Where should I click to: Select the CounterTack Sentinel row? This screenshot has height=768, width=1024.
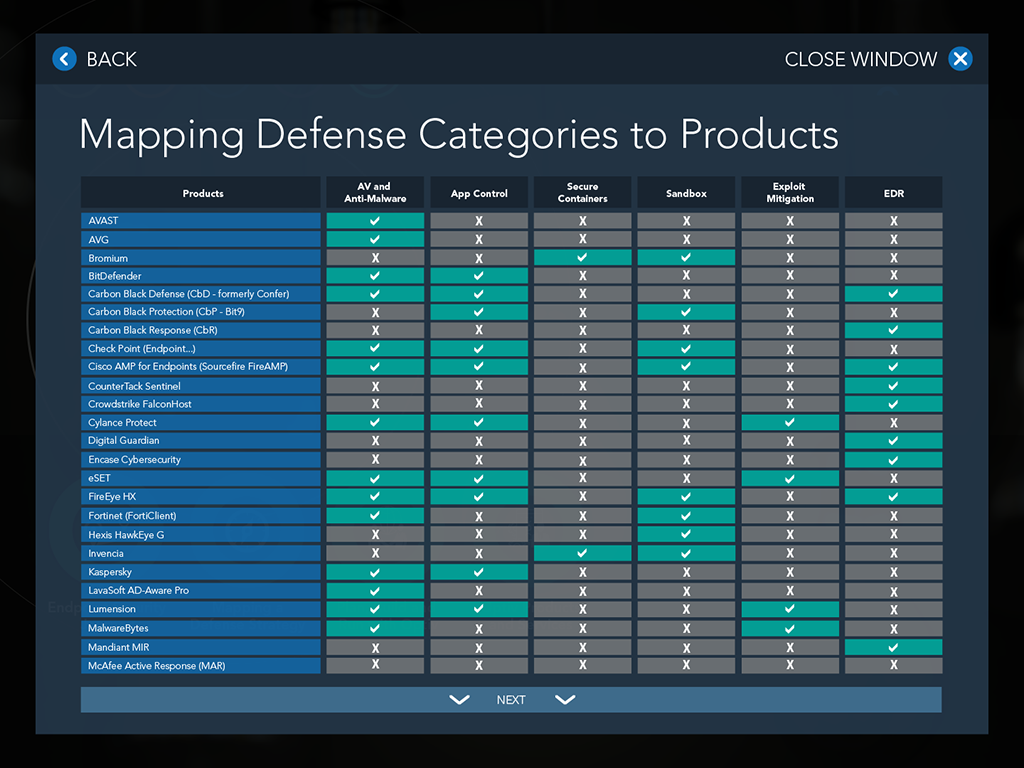tap(200, 386)
